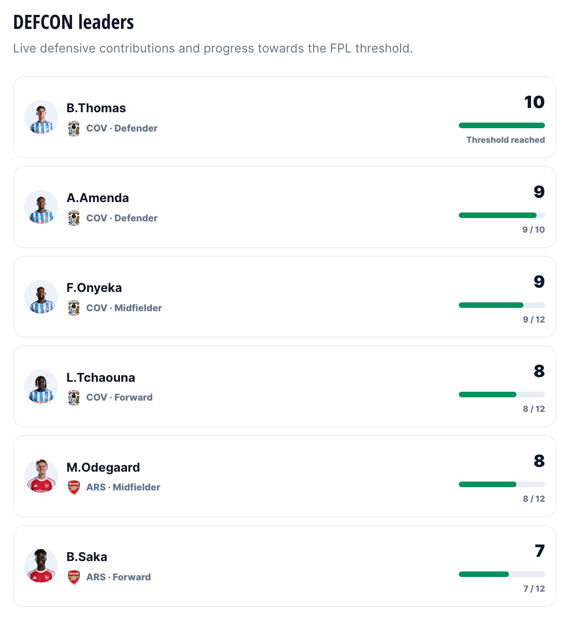This screenshot has height=630, width=566.
Task: Select the B.Thomas player name
Action: tap(96, 108)
